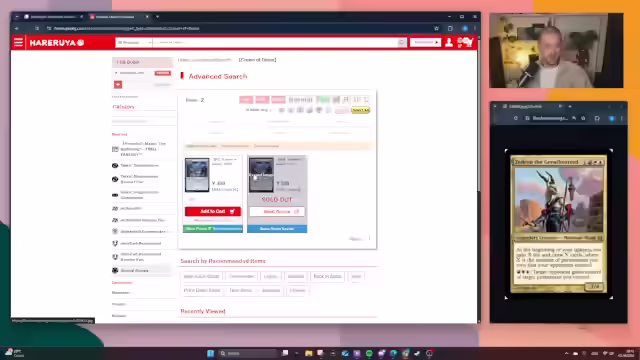This screenshot has height=360, width=640.
Task: Click the advanced search button beside the search bar
Action: 425,42
